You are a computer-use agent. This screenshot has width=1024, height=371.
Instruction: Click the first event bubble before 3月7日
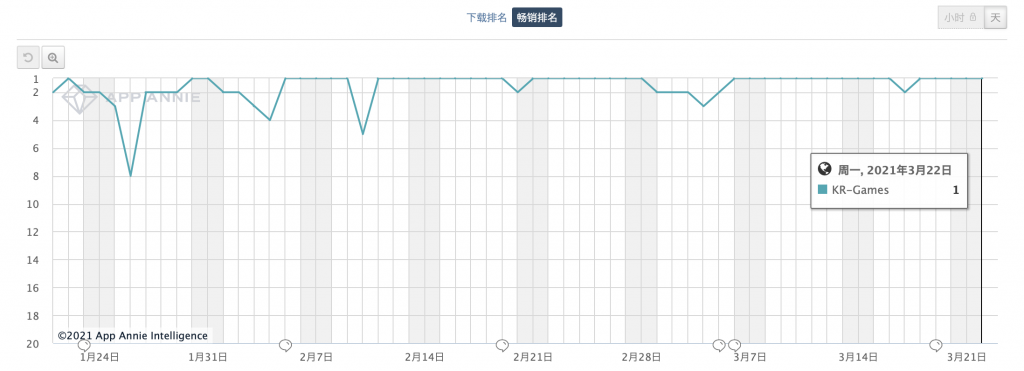click(718, 344)
